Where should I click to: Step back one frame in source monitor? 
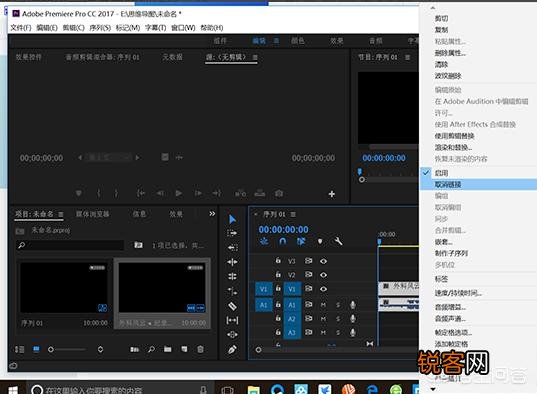[160, 194]
